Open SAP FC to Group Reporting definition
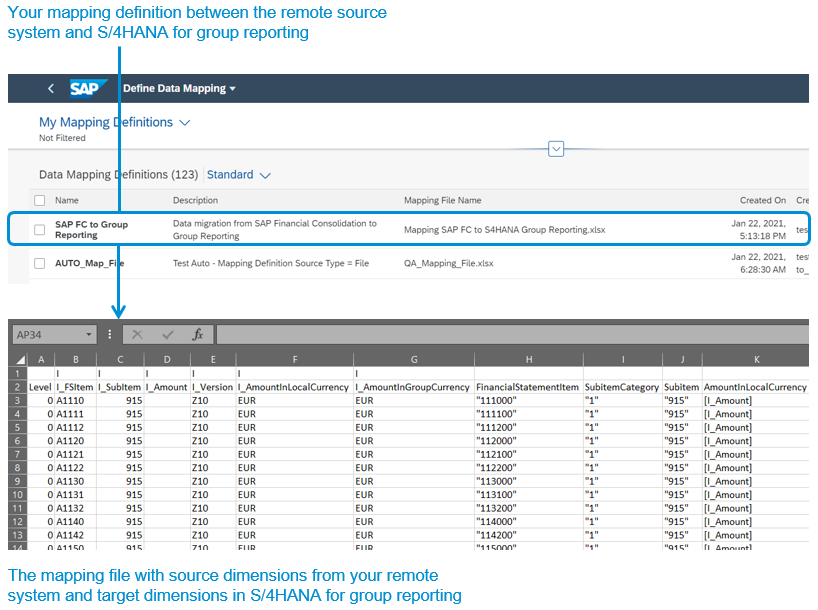The width and height of the screenshot is (818, 610). (91, 230)
